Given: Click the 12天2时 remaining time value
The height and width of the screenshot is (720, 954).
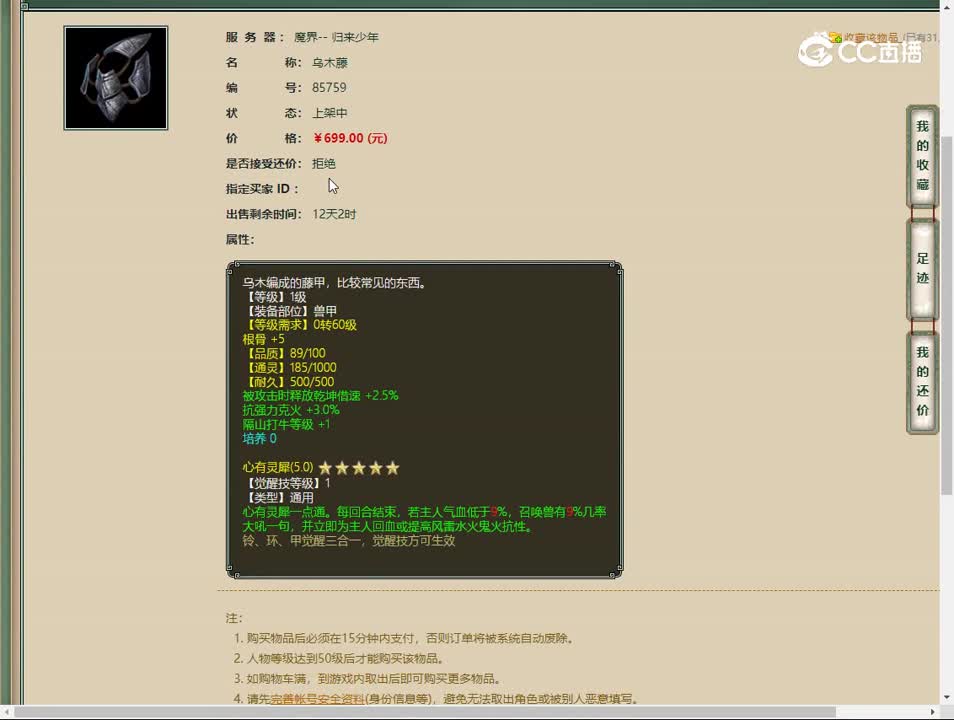Looking at the screenshot, I should [x=336, y=213].
